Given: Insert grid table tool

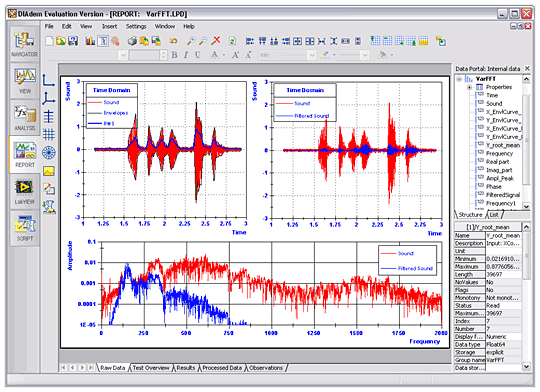Looking at the screenshot, I should click(49, 134).
